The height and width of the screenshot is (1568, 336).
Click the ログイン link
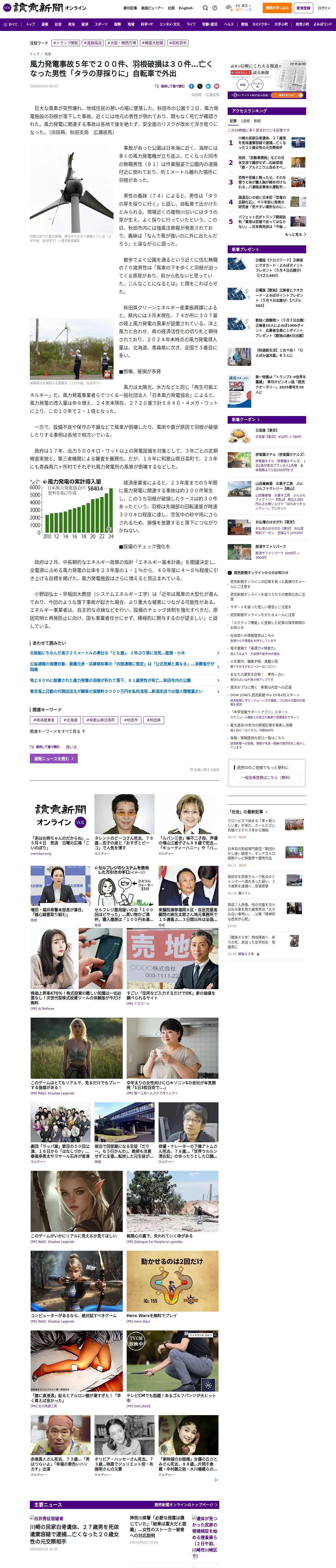[x=324, y=8]
